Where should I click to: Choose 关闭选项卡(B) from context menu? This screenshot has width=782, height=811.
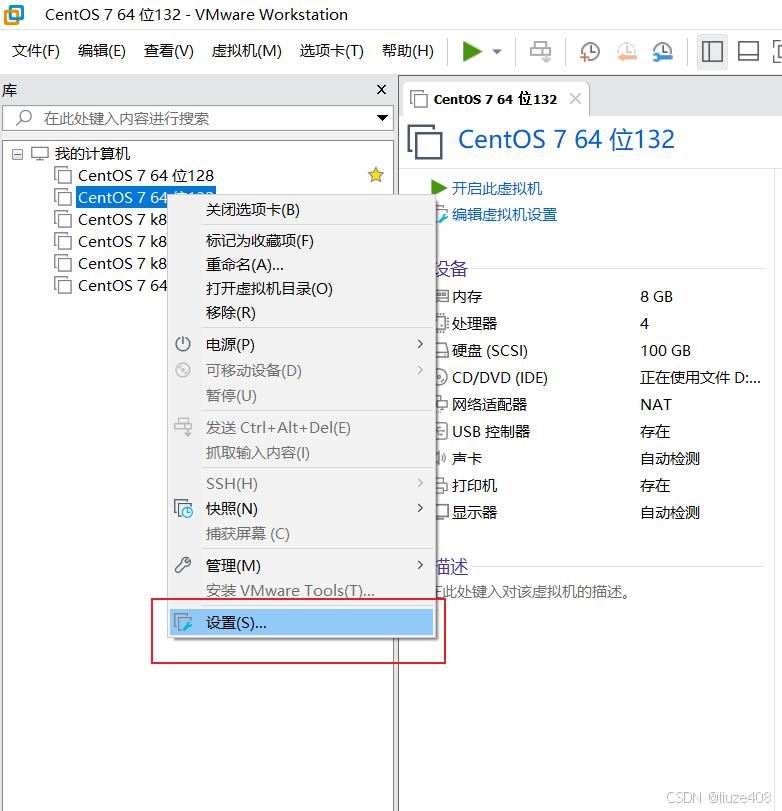point(302,210)
